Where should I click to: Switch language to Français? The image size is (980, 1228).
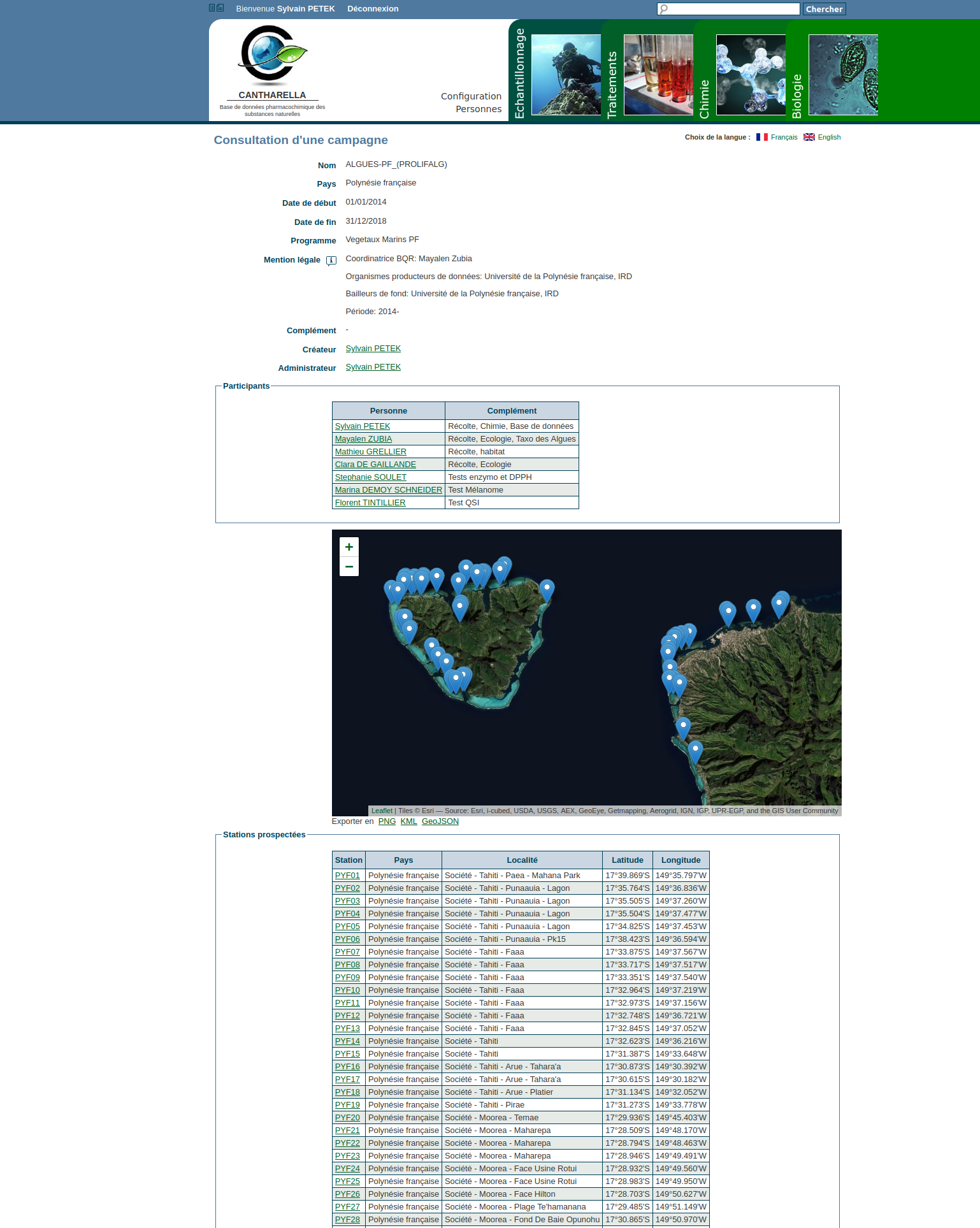(784, 137)
